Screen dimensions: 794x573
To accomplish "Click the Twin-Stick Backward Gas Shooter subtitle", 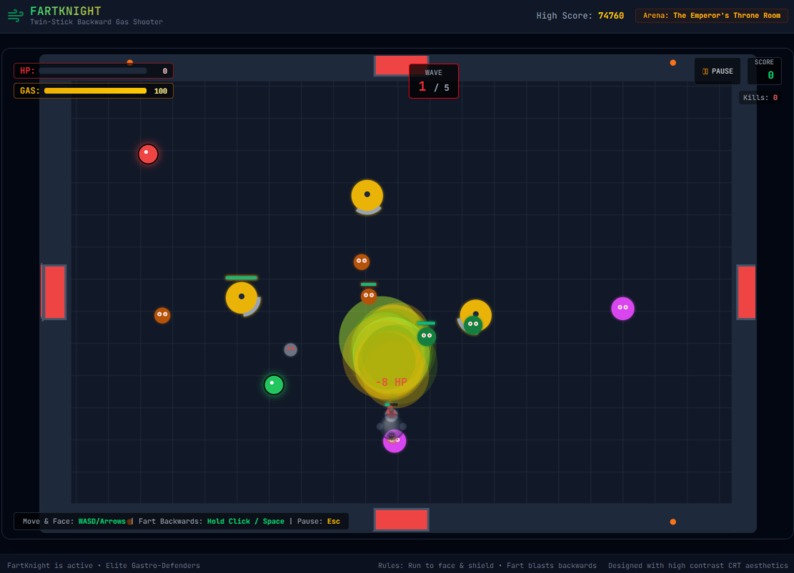I will [96, 22].
